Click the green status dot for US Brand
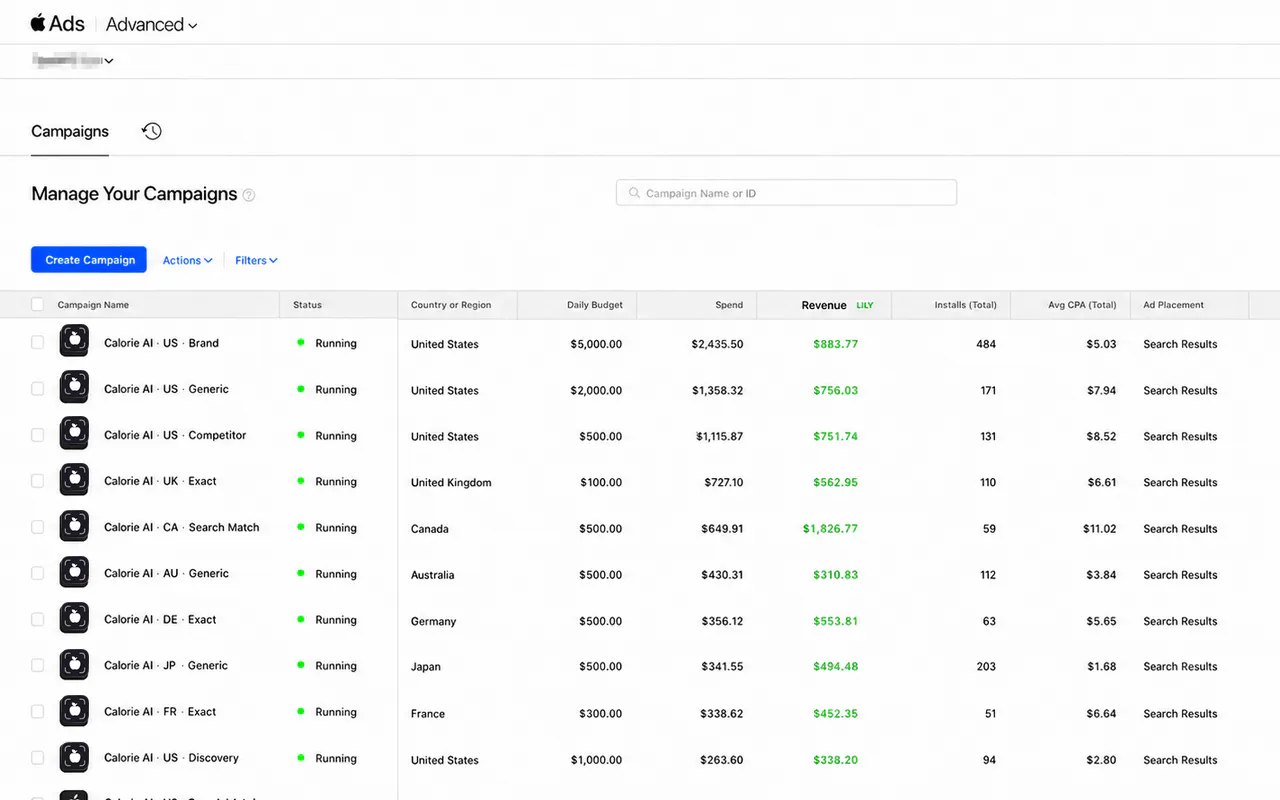This screenshot has width=1280, height=800. 300,342
